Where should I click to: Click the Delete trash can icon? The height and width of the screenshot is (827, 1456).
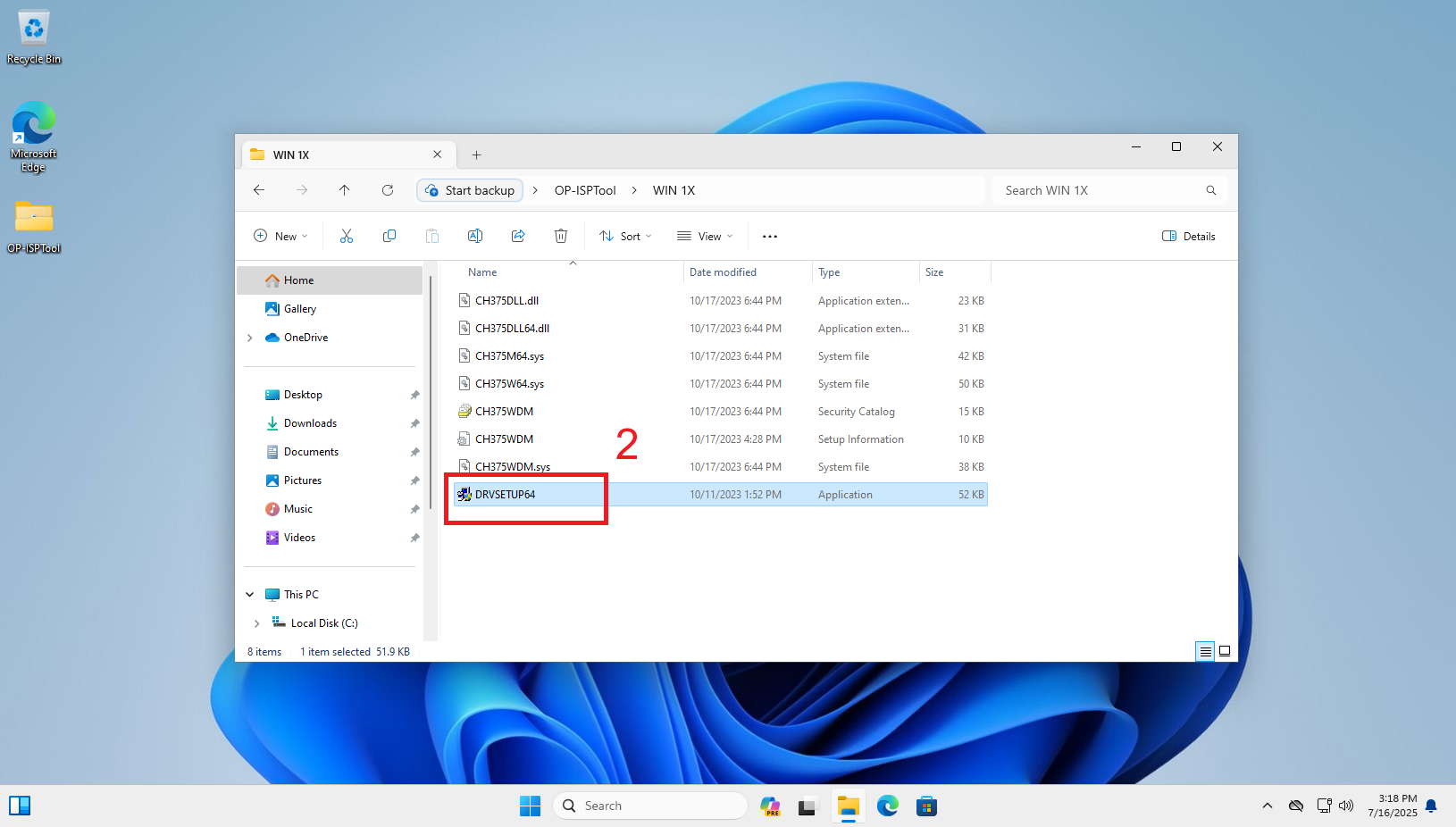[561, 236]
